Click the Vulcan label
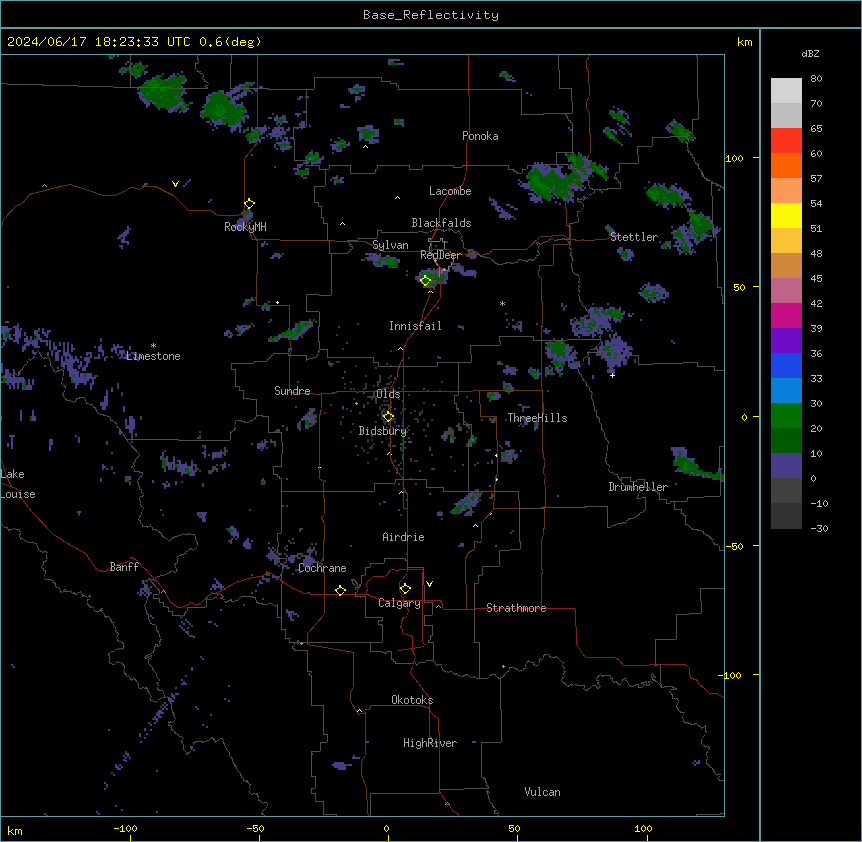Image resolution: width=862 pixels, height=842 pixels. pyautogui.click(x=543, y=792)
